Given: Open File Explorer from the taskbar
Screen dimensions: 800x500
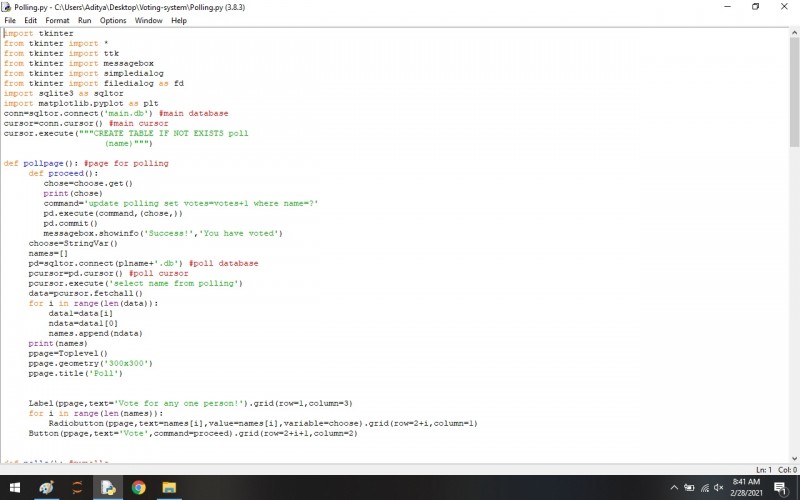Looking at the screenshot, I should [x=169, y=488].
